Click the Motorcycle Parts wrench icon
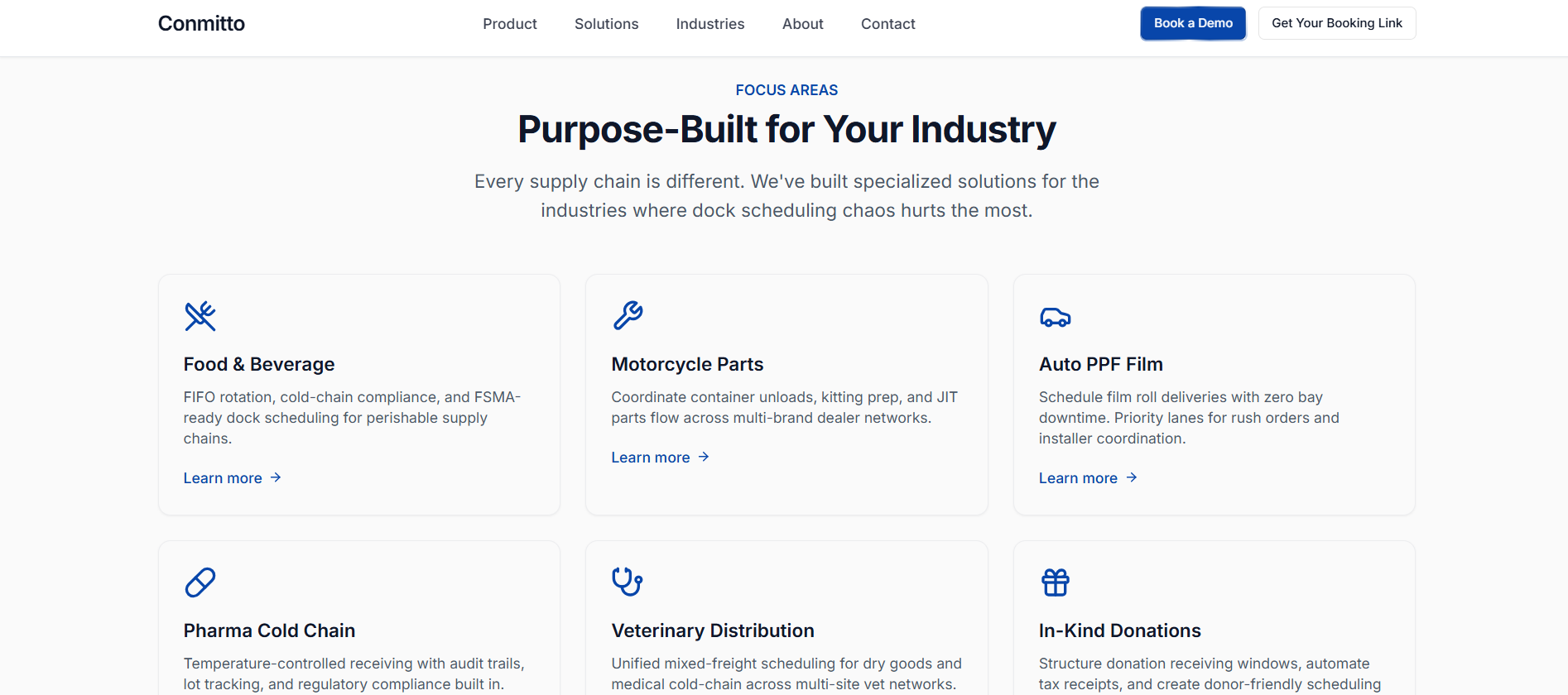The width and height of the screenshot is (1568, 695). 628,316
